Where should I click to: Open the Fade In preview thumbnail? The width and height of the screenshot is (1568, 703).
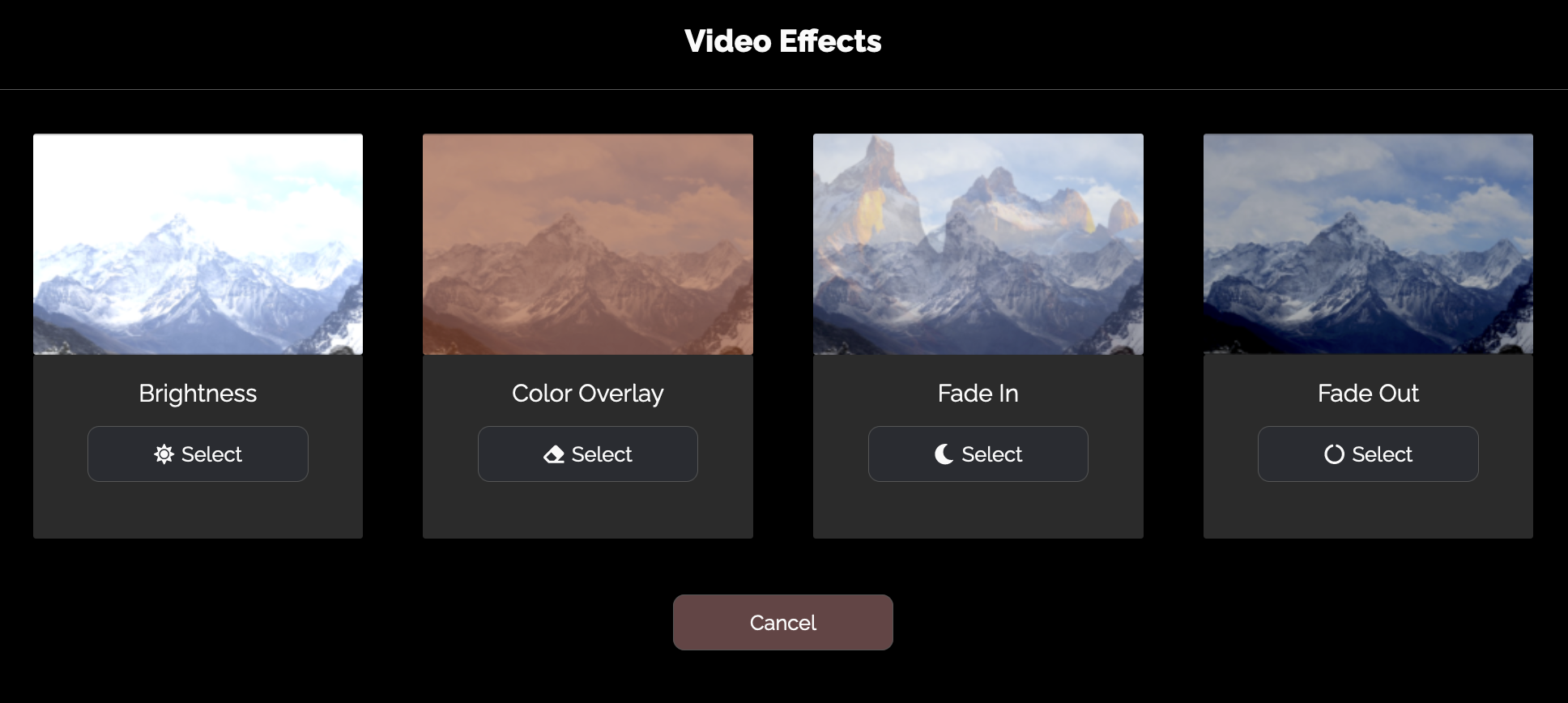[978, 244]
